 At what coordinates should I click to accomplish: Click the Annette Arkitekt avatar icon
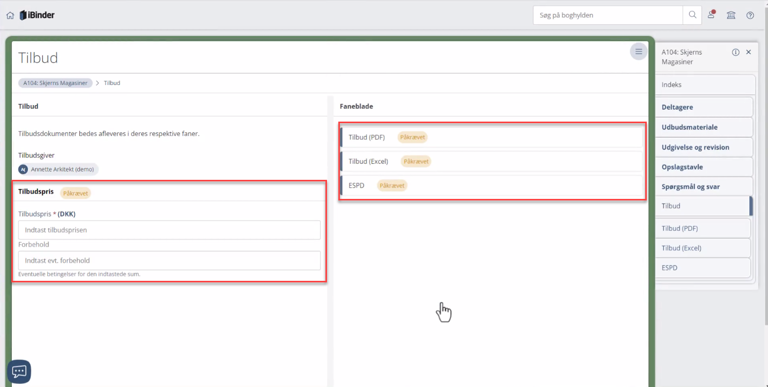click(23, 169)
